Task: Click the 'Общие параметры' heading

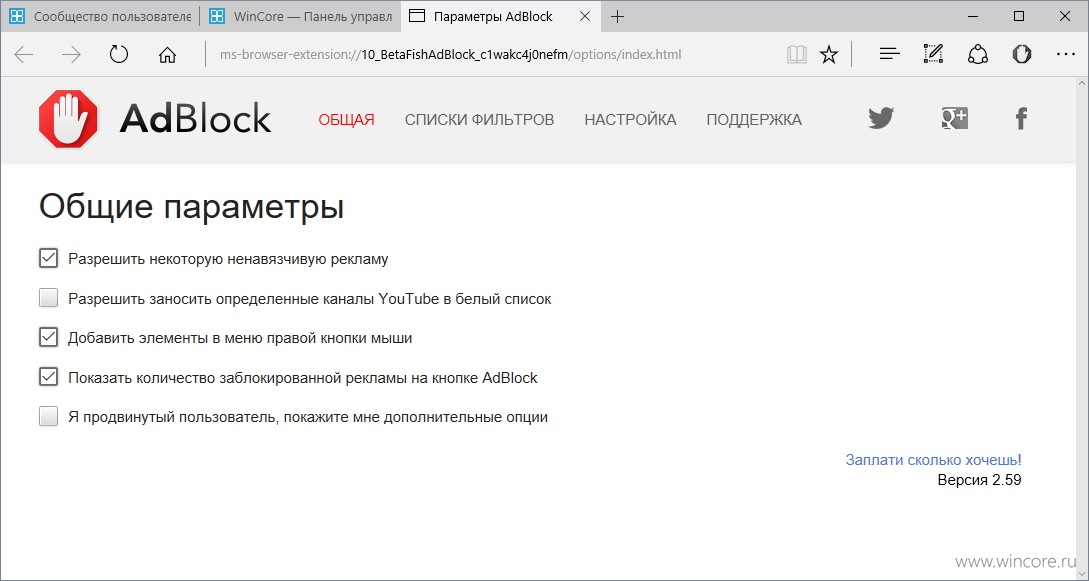Action: click(191, 207)
